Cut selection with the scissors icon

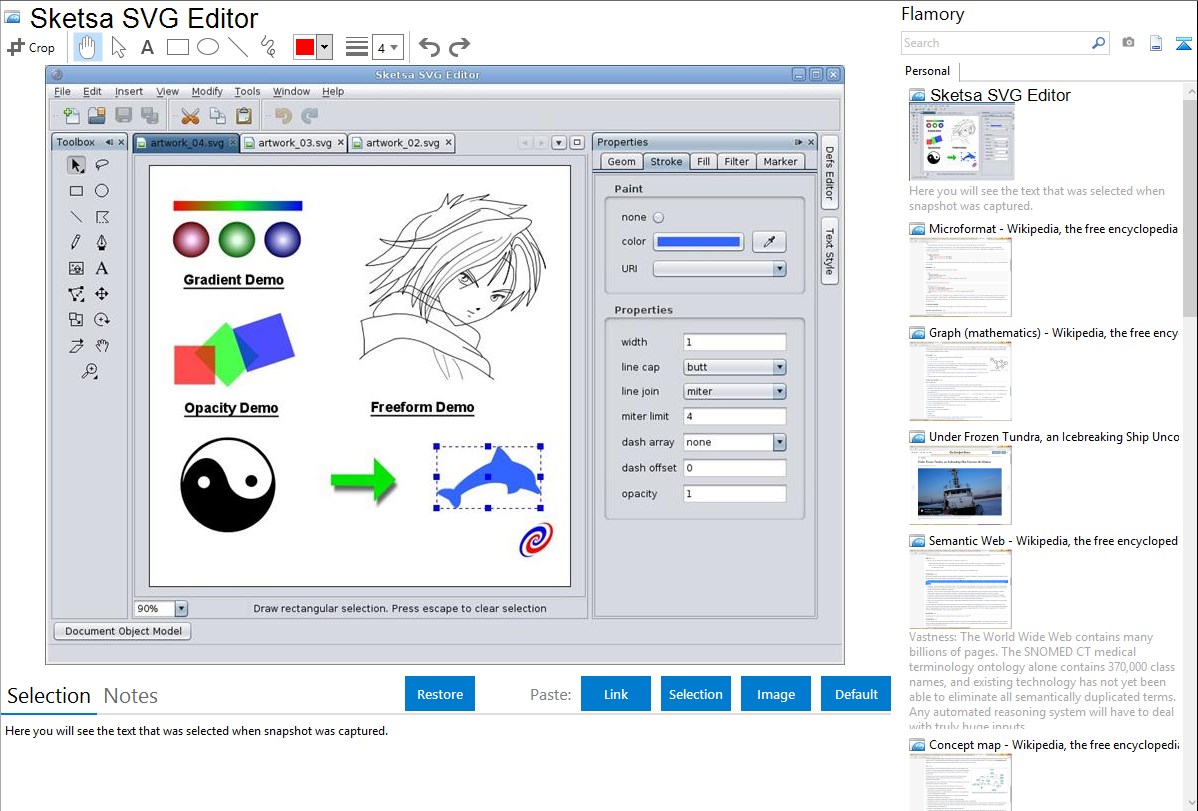[190, 115]
